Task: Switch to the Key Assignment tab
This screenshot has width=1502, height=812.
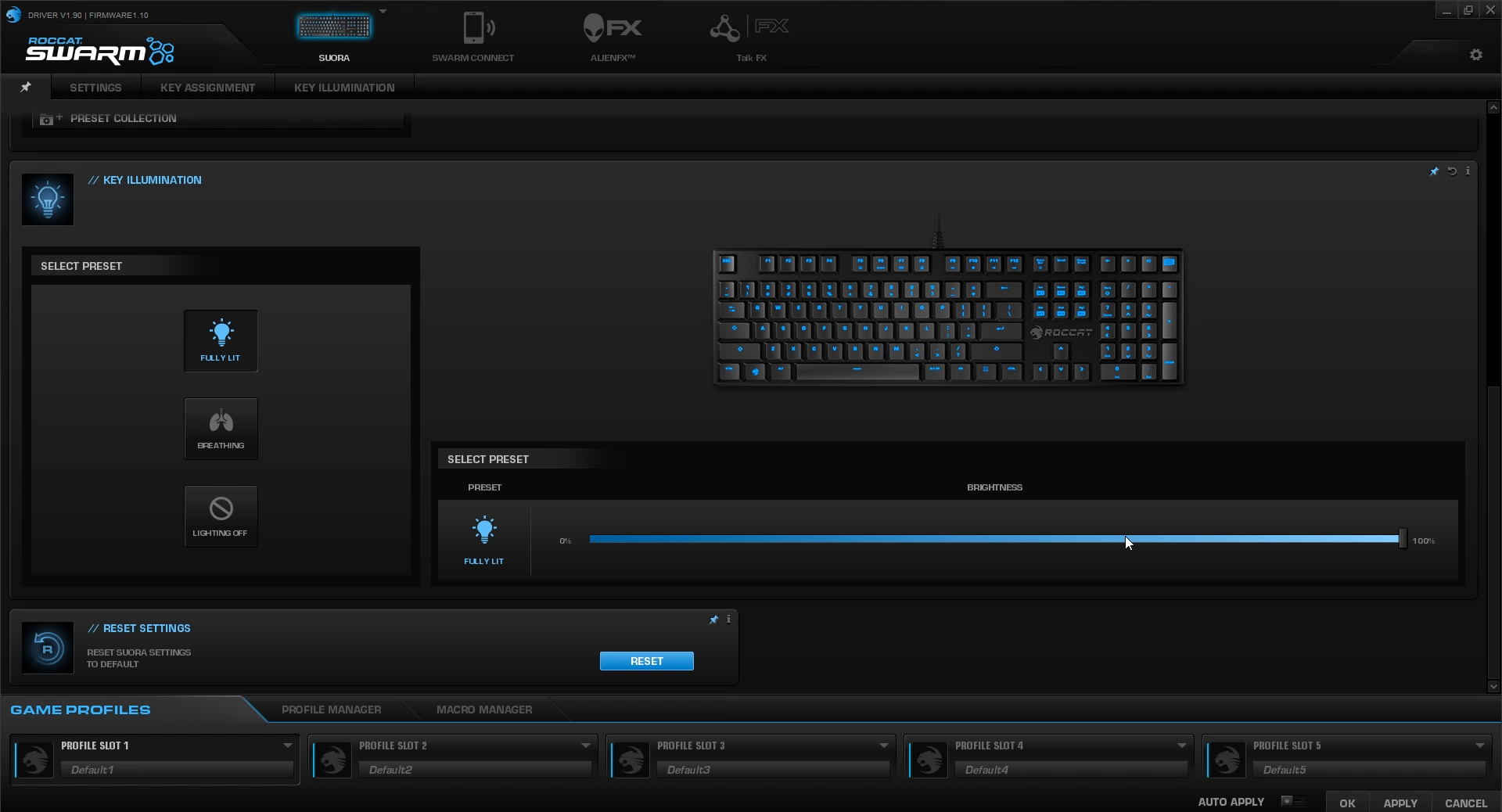Action: point(208,88)
